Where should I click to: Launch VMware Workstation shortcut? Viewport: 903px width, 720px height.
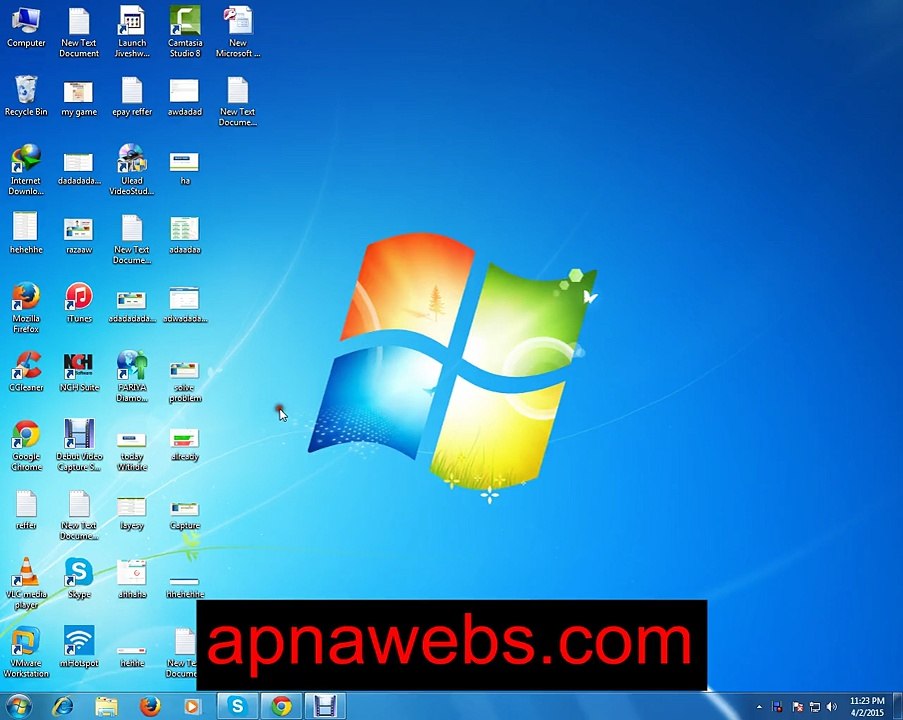pos(26,652)
